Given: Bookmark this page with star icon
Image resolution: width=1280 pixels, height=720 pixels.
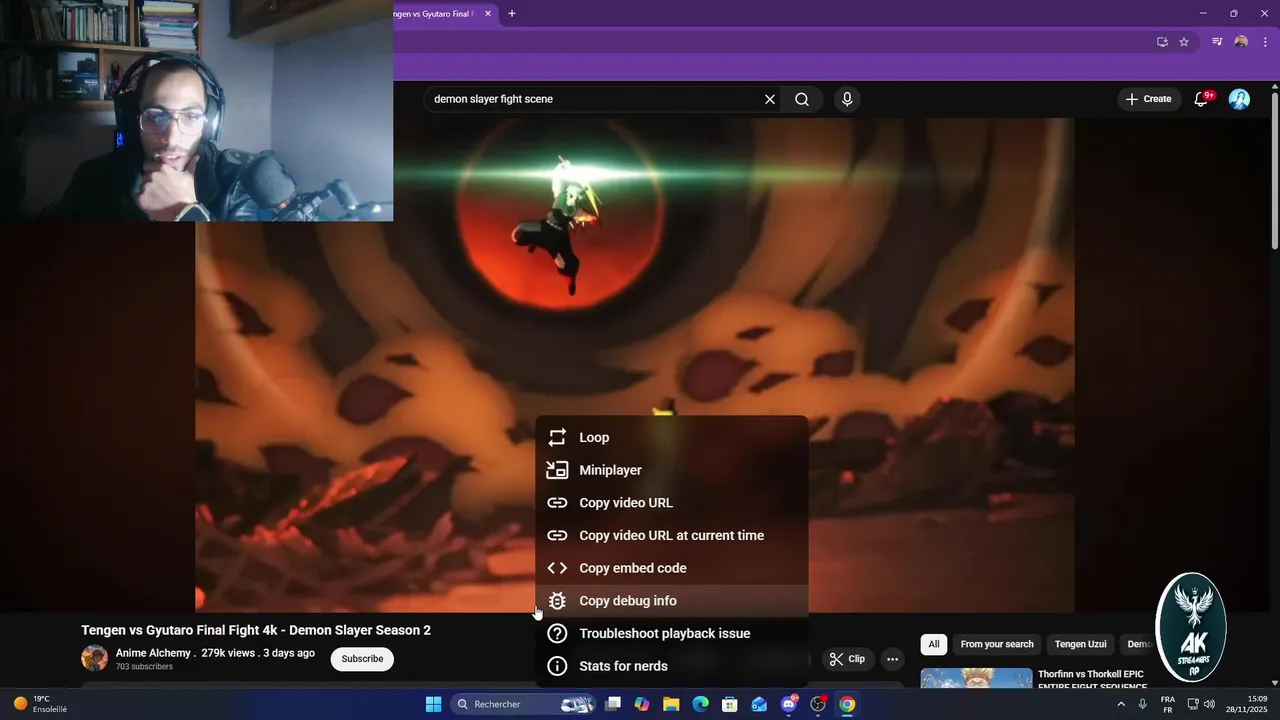Looking at the screenshot, I should click(x=1184, y=42).
